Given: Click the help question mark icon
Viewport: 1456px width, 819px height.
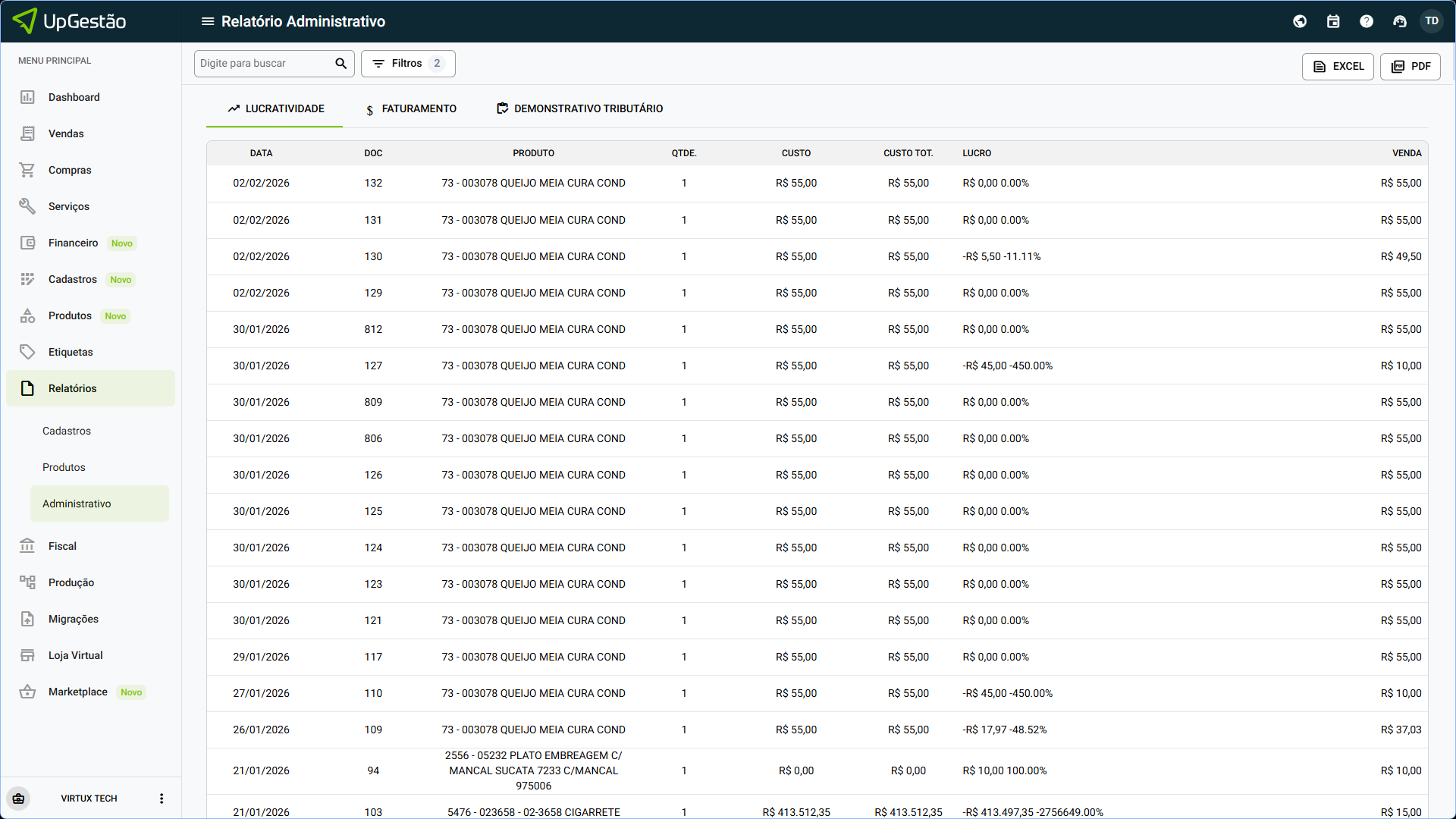Looking at the screenshot, I should pyautogui.click(x=1367, y=21).
